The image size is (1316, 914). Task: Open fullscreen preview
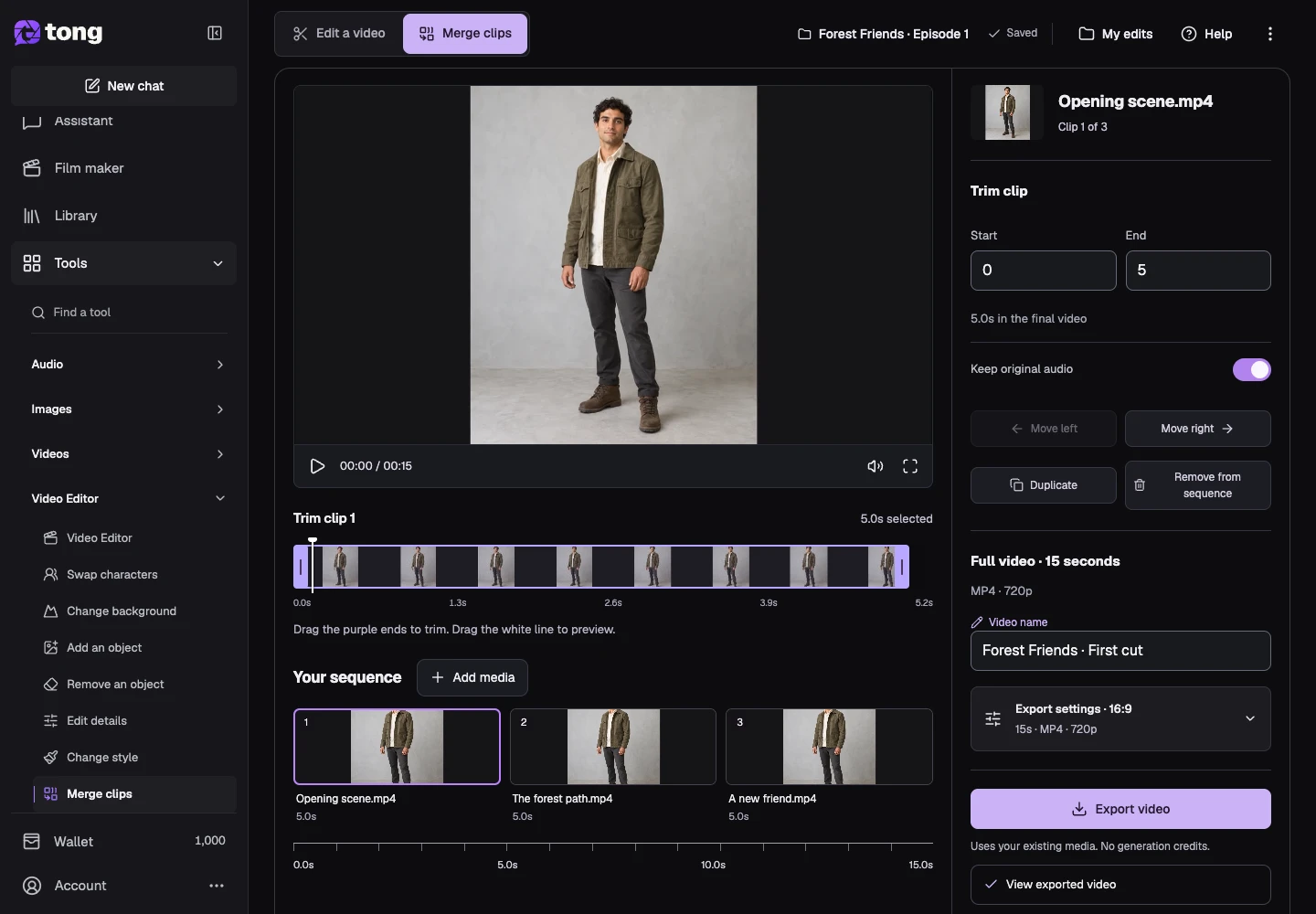point(910,466)
